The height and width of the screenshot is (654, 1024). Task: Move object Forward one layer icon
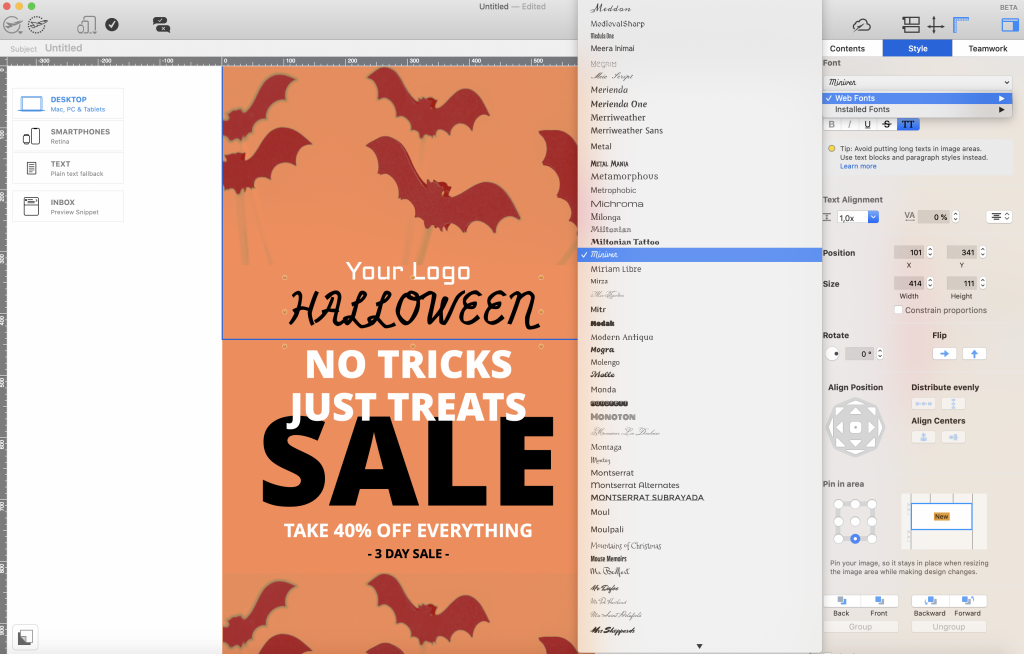click(968, 600)
